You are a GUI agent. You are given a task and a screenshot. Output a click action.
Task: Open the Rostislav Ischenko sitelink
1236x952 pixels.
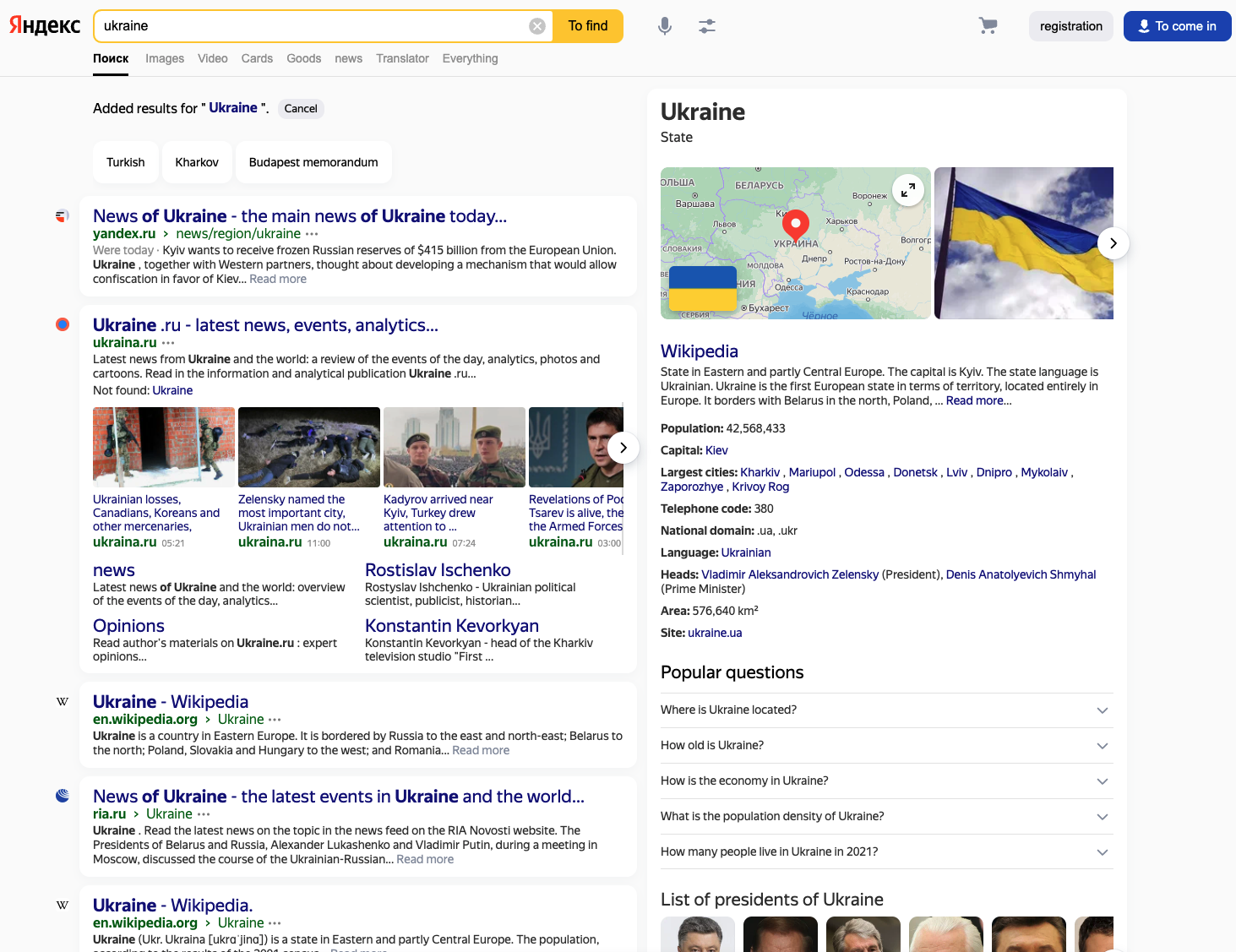pyautogui.click(x=438, y=570)
